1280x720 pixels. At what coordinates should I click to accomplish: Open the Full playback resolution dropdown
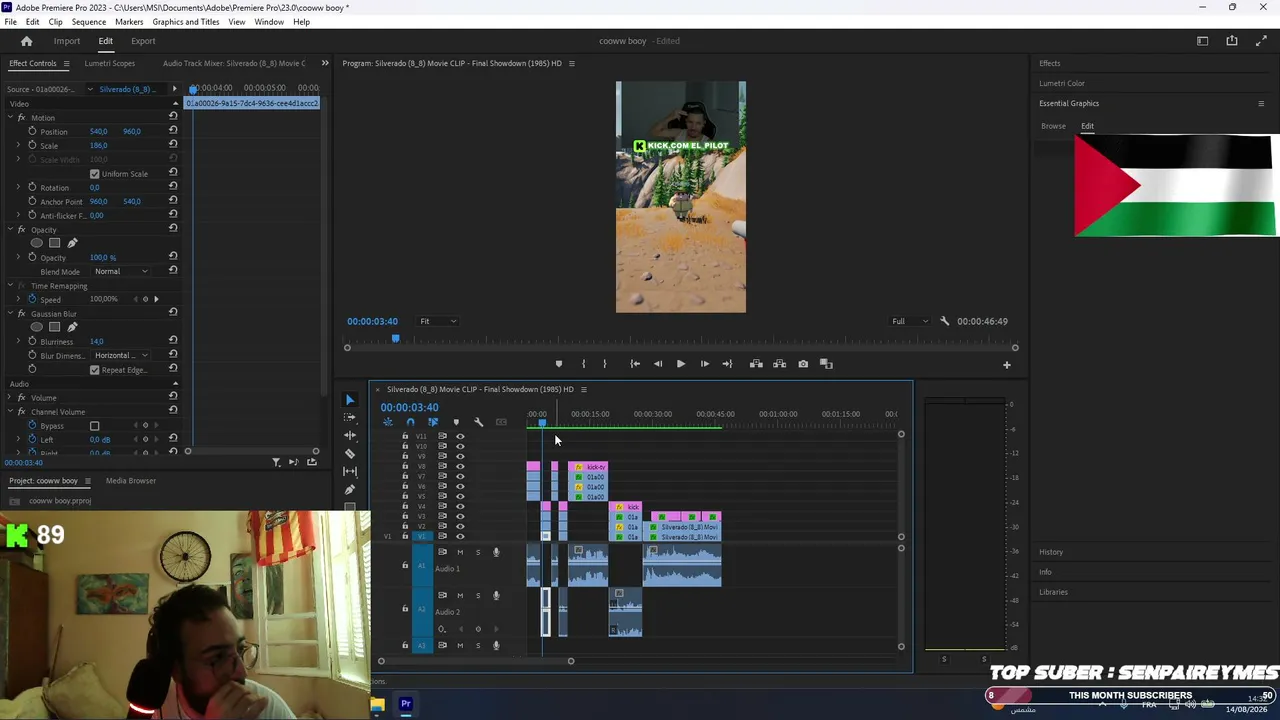coord(910,321)
